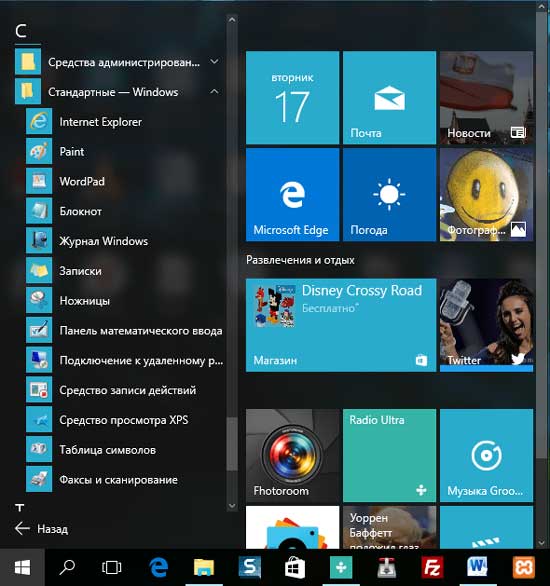Click the Windows Start button

click(x=22, y=567)
